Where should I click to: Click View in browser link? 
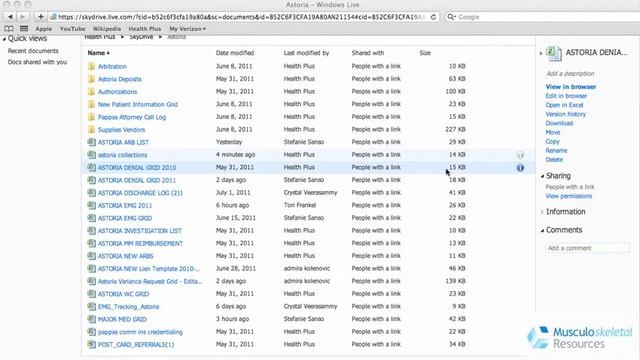pyautogui.click(x=571, y=87)
